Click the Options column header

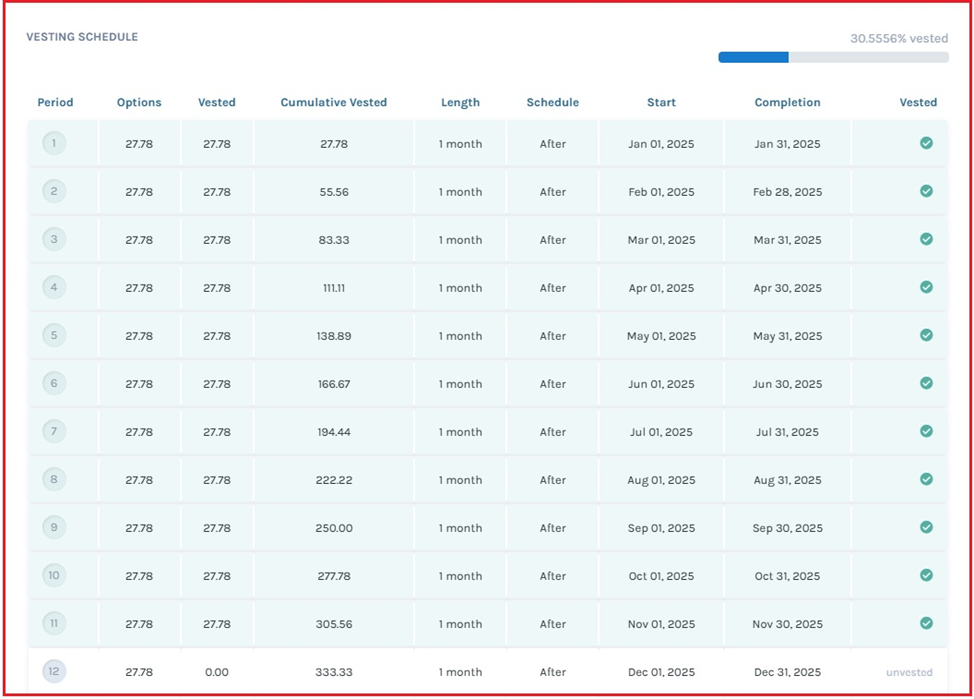[139, 102]
